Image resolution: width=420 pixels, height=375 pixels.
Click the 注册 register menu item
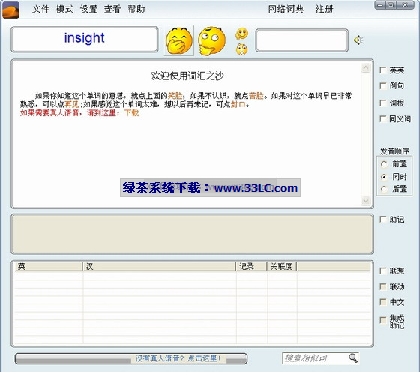pyautogui.click(x=324, y=9)
